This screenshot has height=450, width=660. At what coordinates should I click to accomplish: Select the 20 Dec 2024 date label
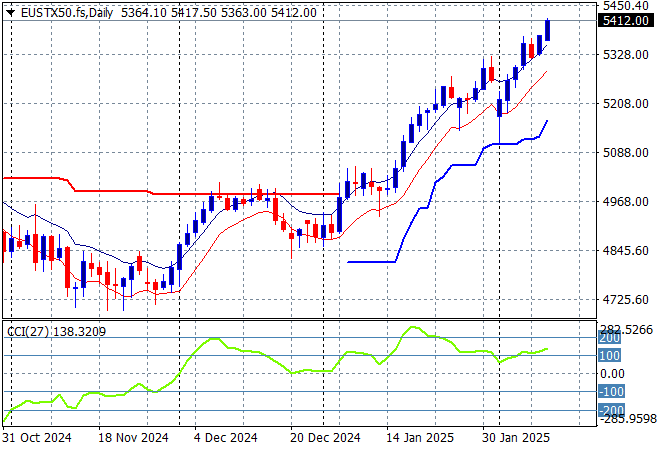[325, 438]
